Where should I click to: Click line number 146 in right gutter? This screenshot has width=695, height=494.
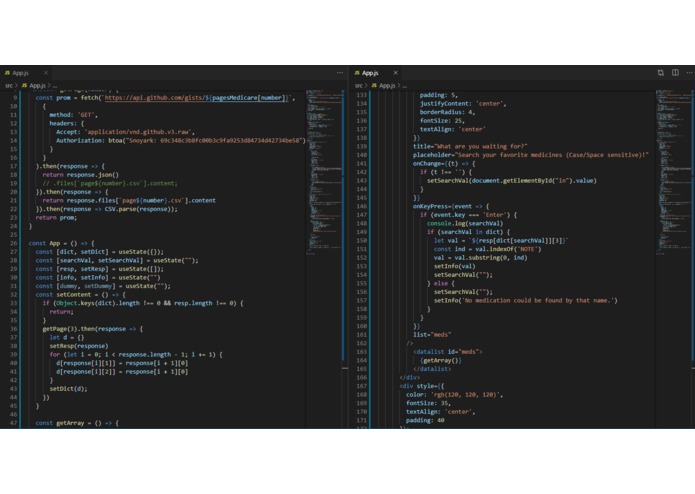[362, 206]
